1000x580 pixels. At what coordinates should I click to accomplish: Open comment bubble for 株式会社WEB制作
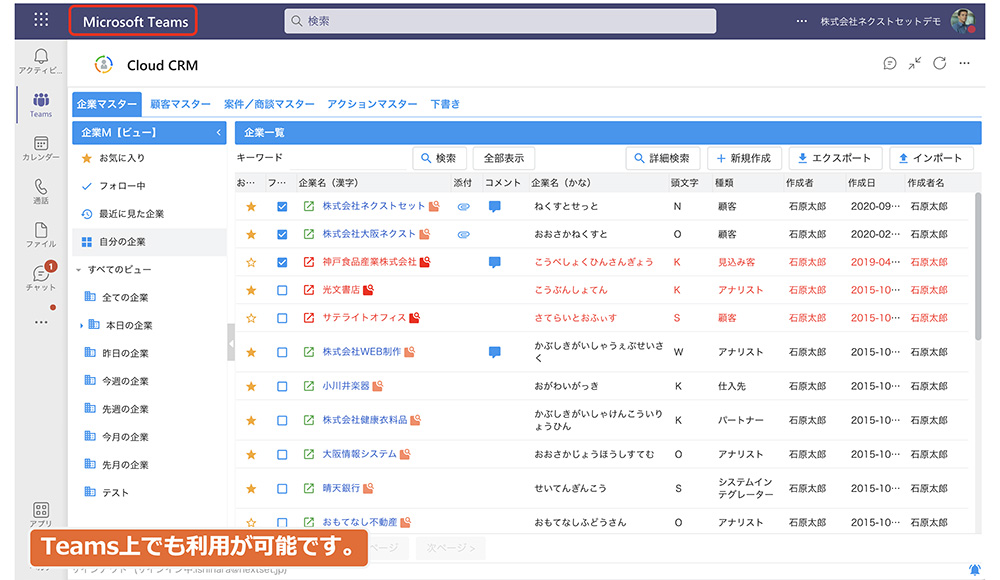494,352
